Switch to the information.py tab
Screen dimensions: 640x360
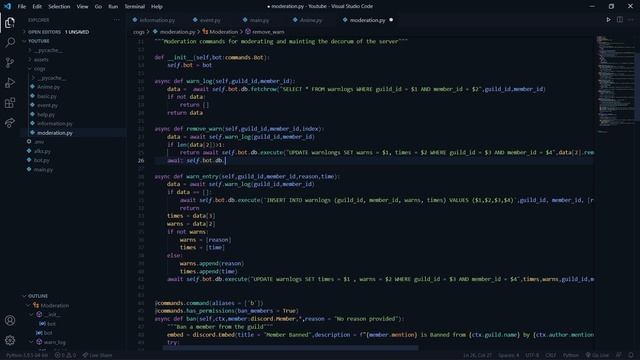click(157, 20)
